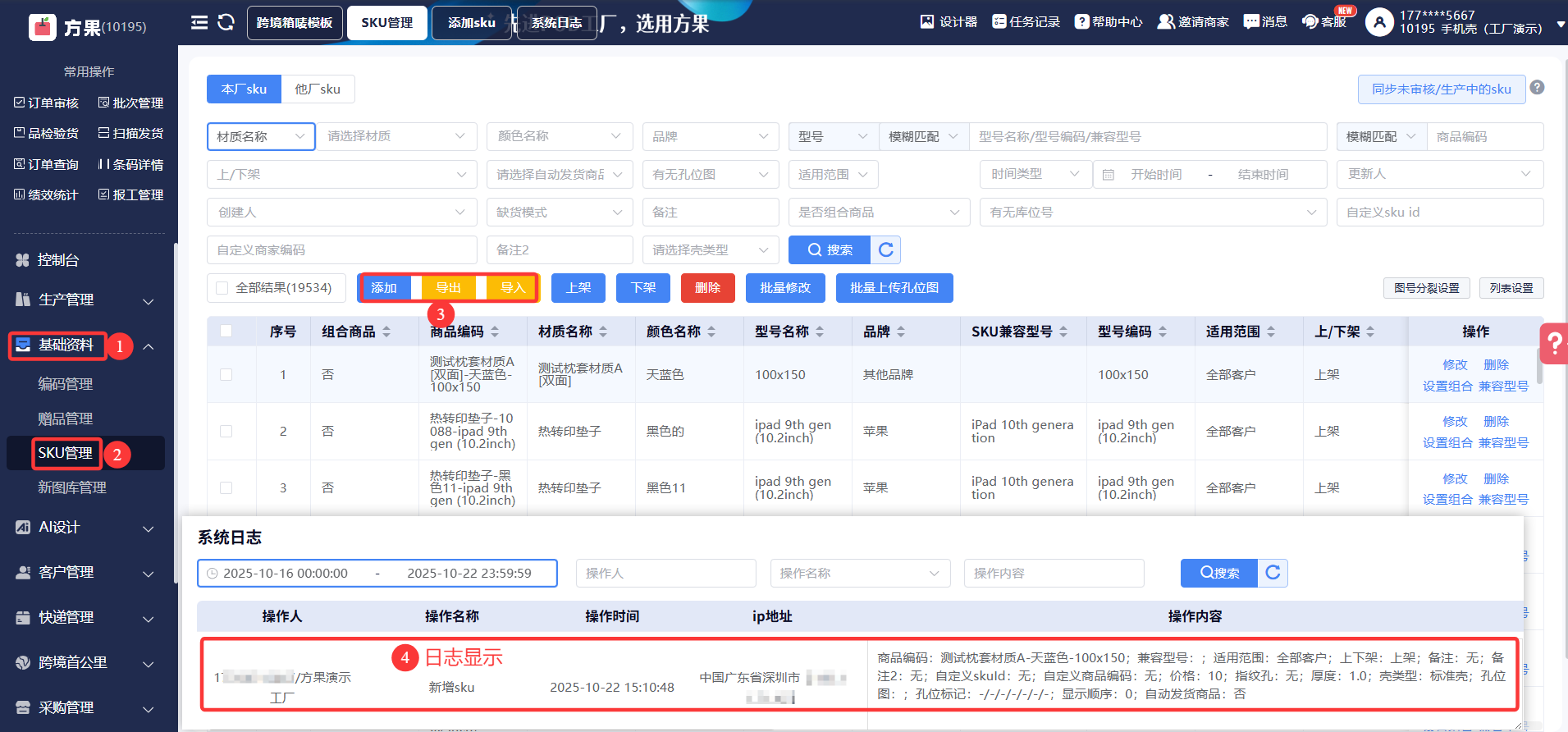This screenshot has height=732, width=1568.
Task: Click the help question mark beside sync button
Action: [x=1538, y=88]
